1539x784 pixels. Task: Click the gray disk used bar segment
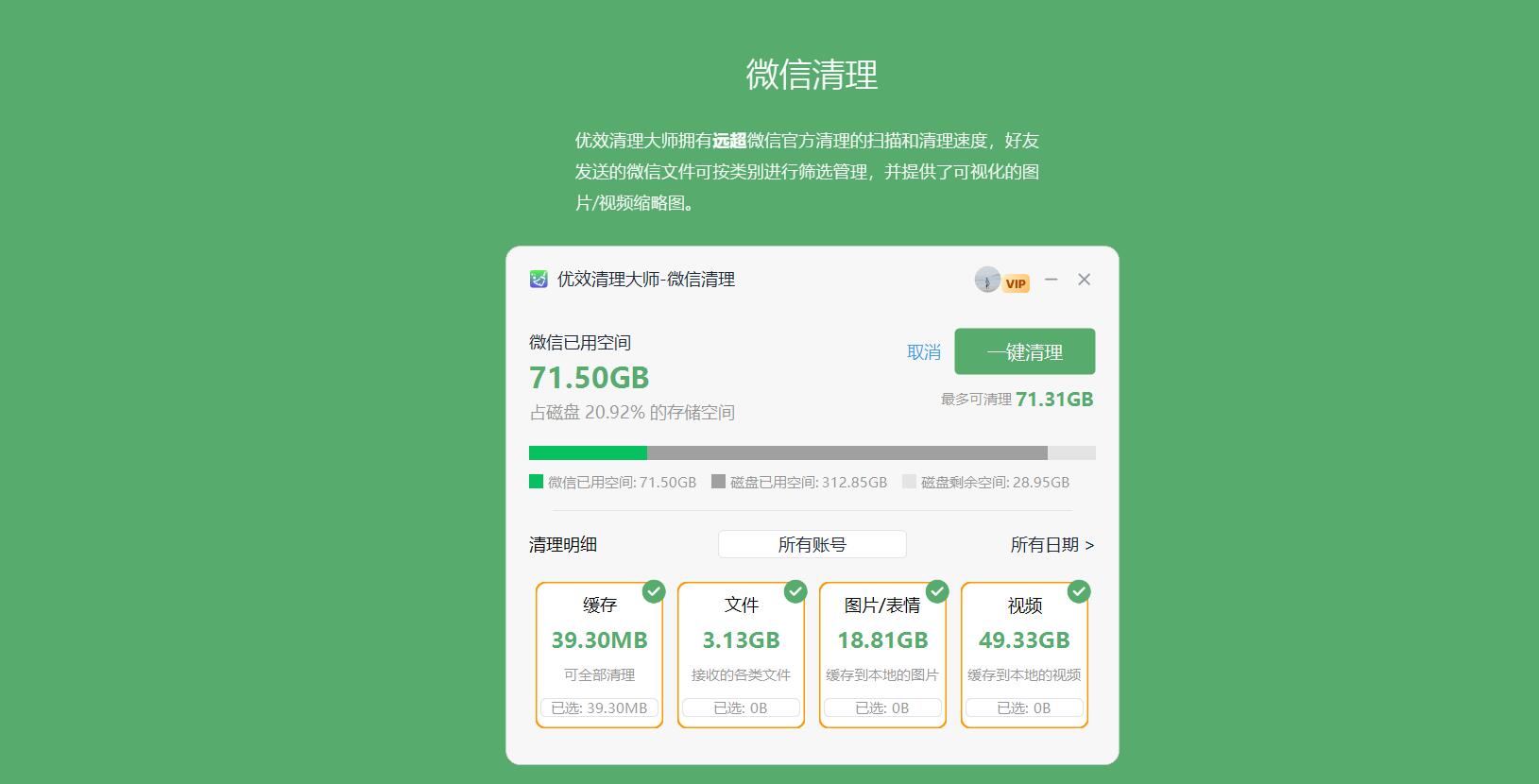(847, 452)
